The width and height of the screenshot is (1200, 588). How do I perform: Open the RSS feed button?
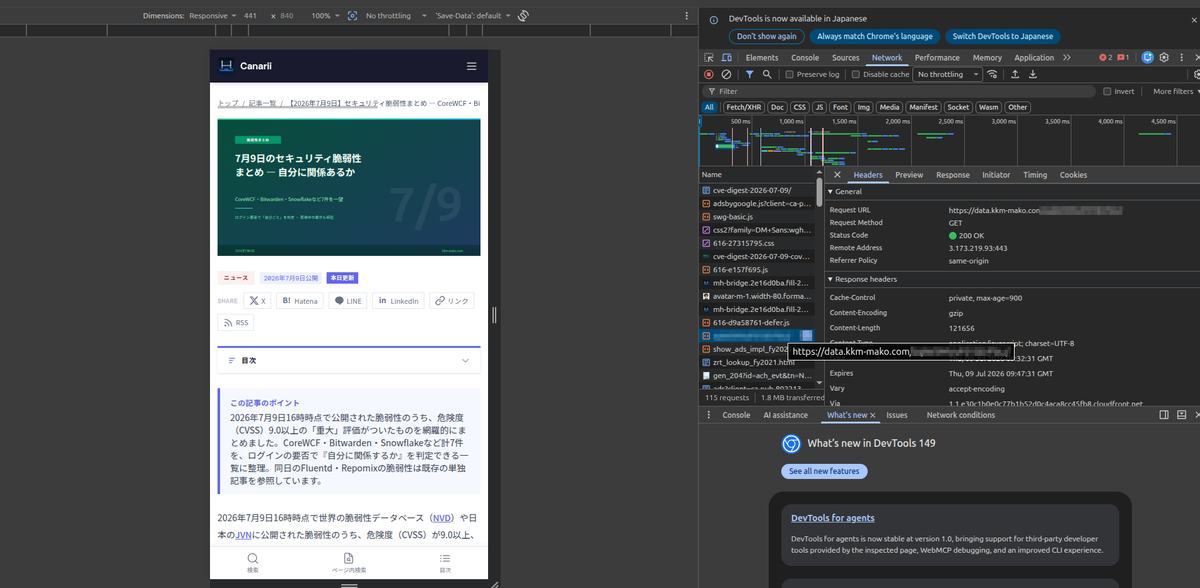point(236,323)
